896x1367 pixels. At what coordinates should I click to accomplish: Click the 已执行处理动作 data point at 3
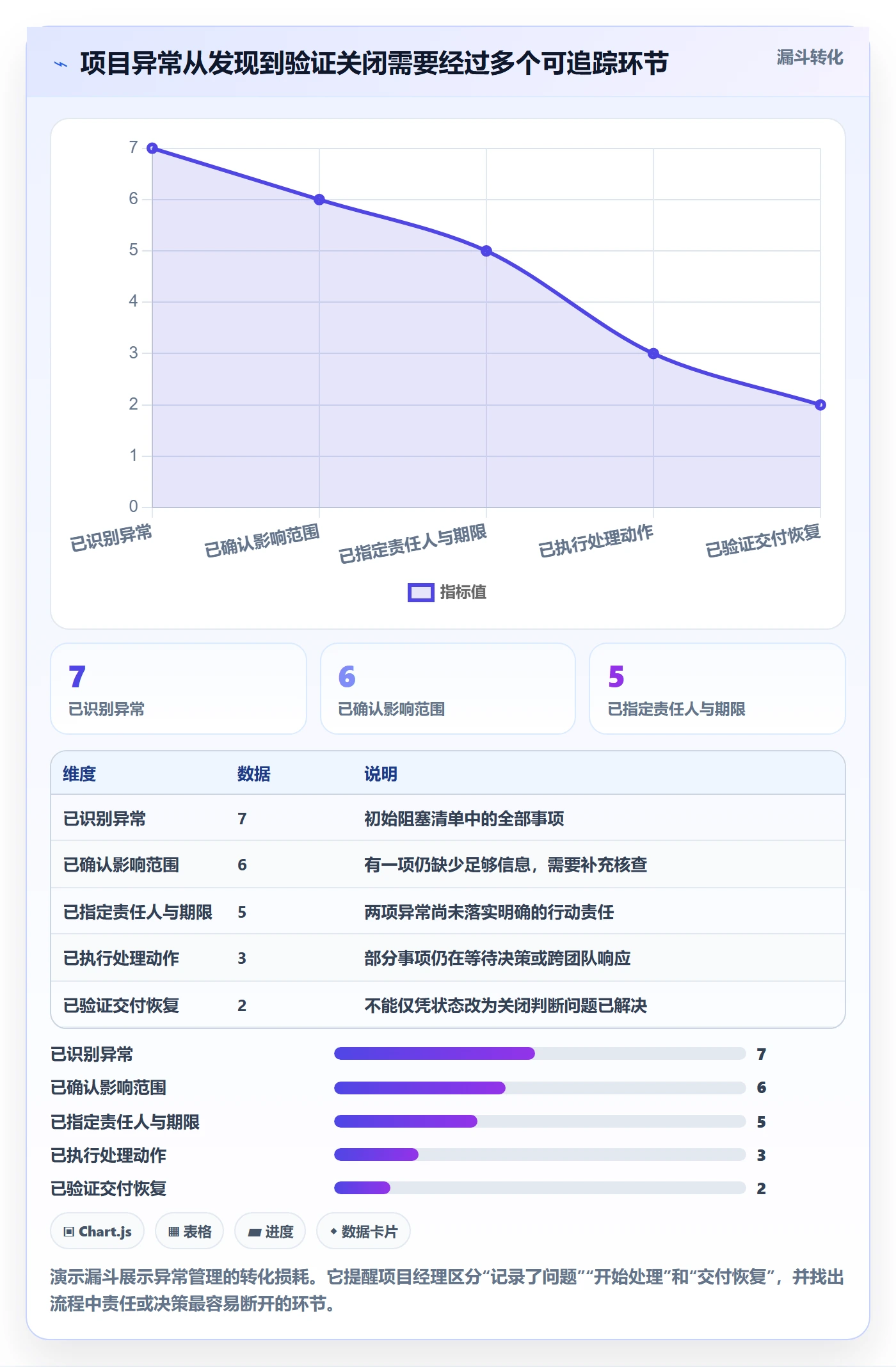pyautogui.click(x=653, y=353)
